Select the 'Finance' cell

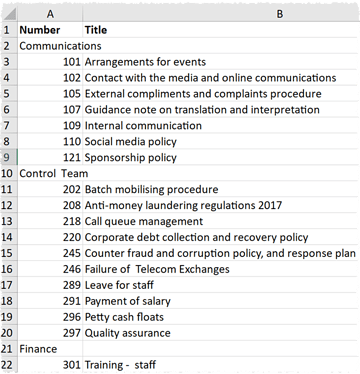click(50, 349)
